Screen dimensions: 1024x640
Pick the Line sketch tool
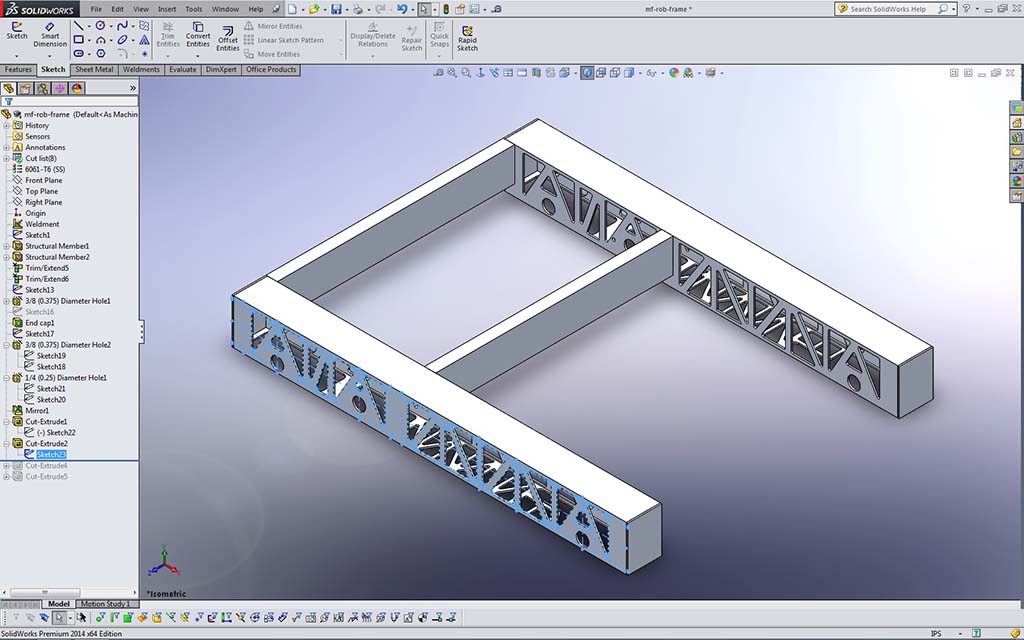(x=79, y=25)
